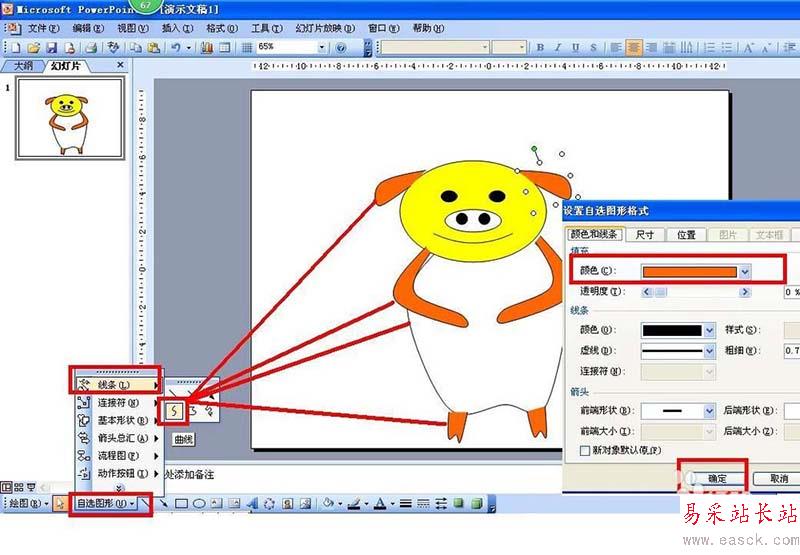Select 连接符 Connectors submenu item
Image resolution: width=800 pixels, height=555 pixels.
pyautogui.click(x=118, y=402)
